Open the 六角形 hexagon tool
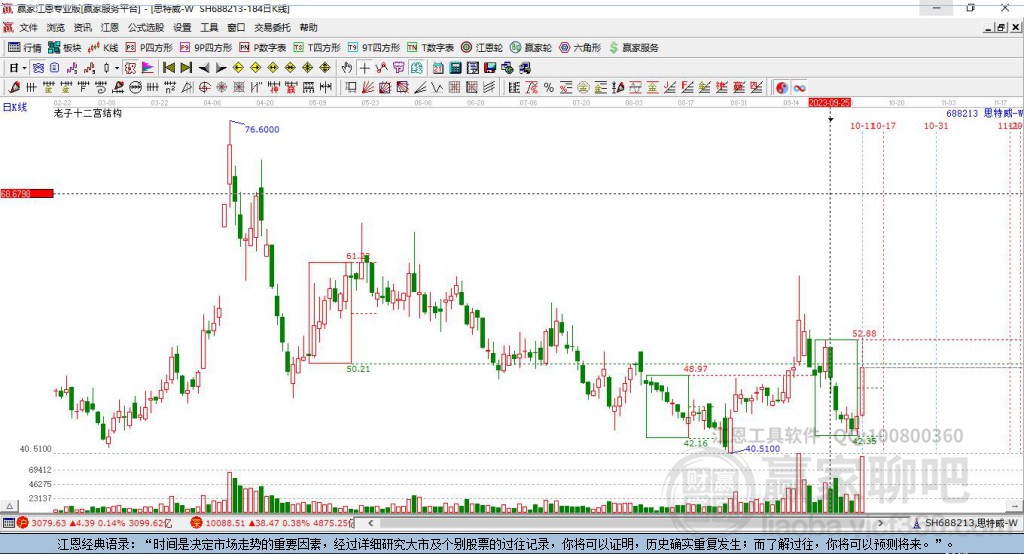 pyautogui.click(x=580, y=48)
